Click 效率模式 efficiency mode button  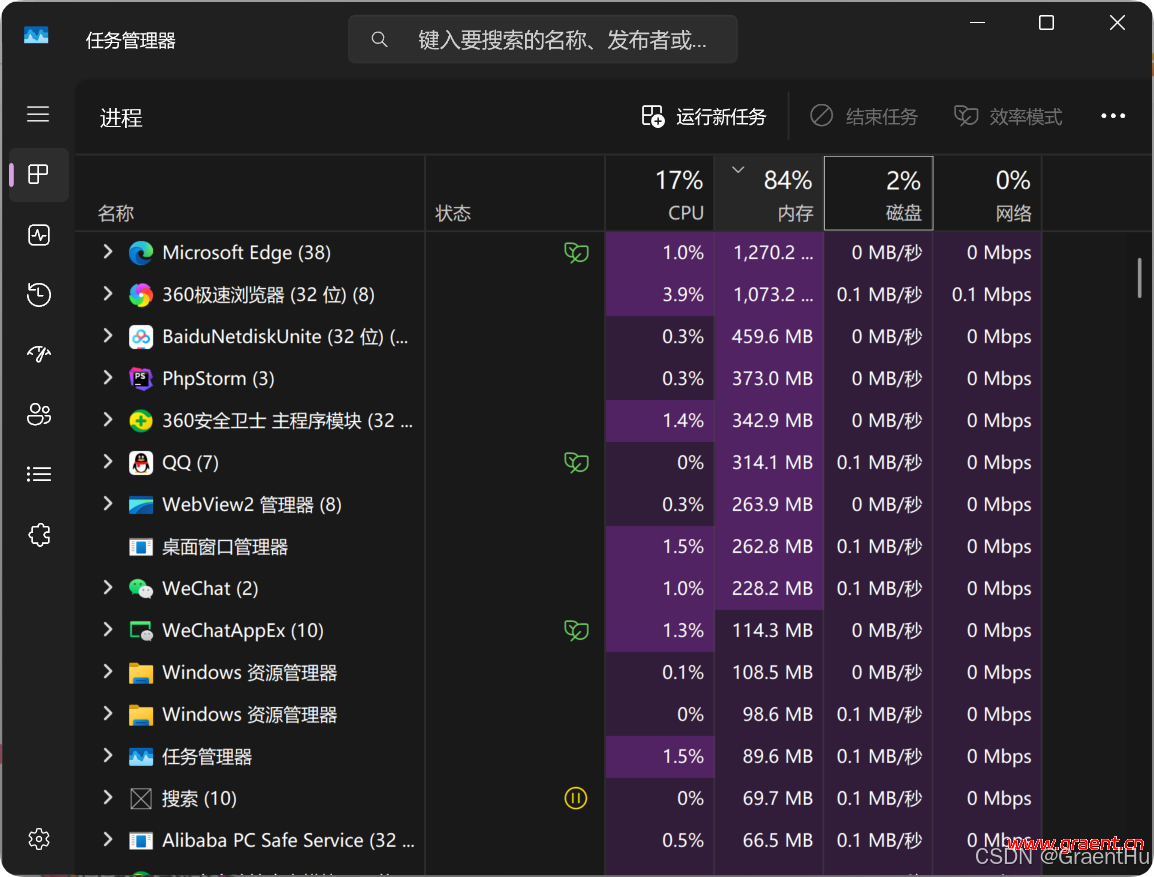coord(1008,116)
